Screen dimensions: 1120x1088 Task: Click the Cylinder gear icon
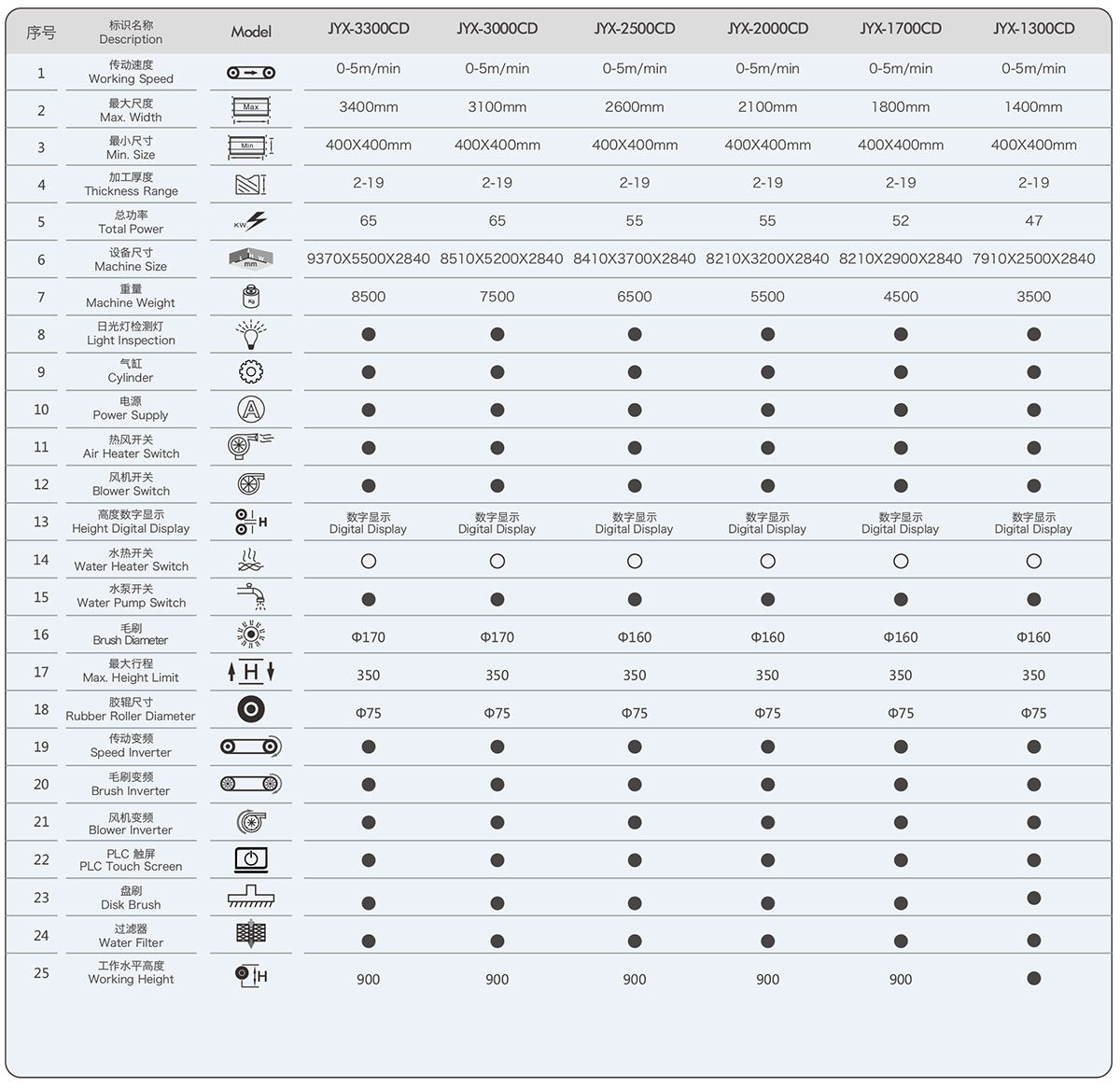click(x=250, y=371)
